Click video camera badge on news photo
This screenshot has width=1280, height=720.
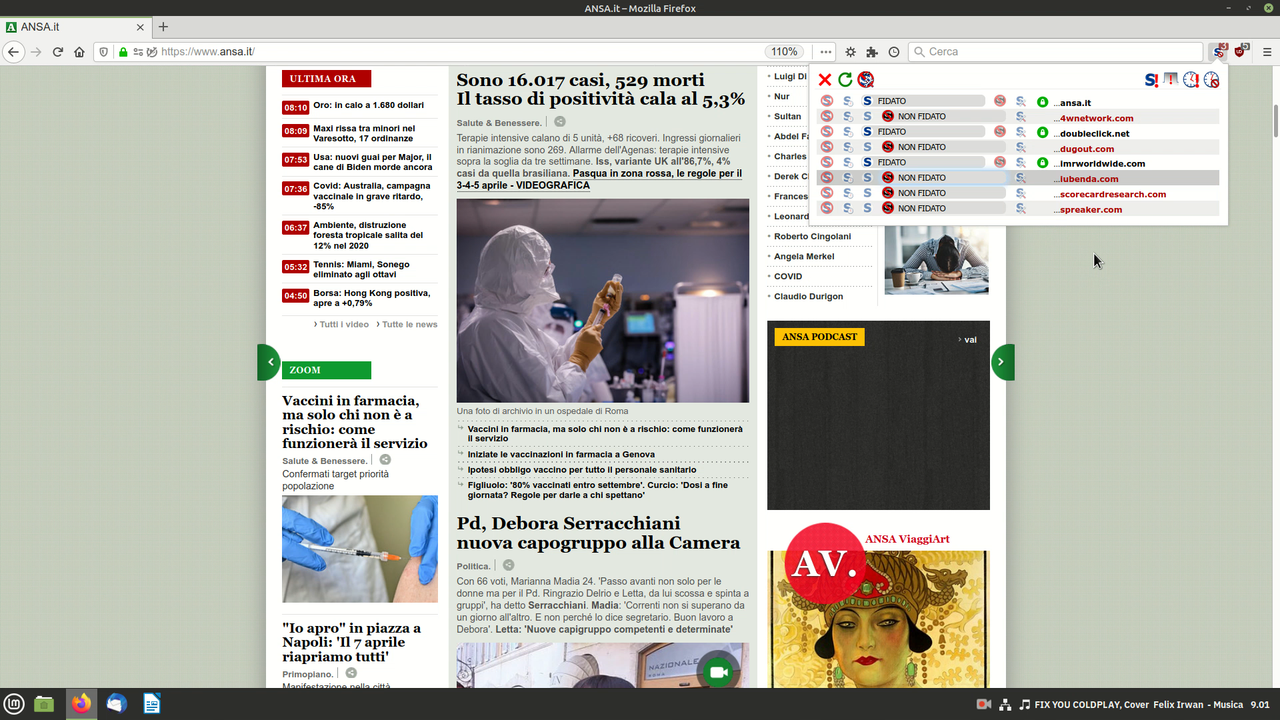coord(717,672)
